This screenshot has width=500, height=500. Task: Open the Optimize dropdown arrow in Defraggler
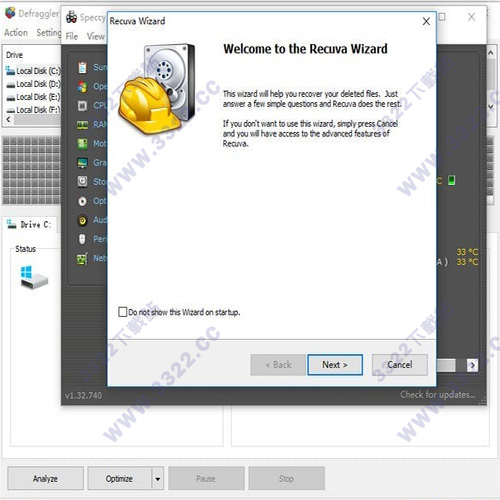point(158,479)
